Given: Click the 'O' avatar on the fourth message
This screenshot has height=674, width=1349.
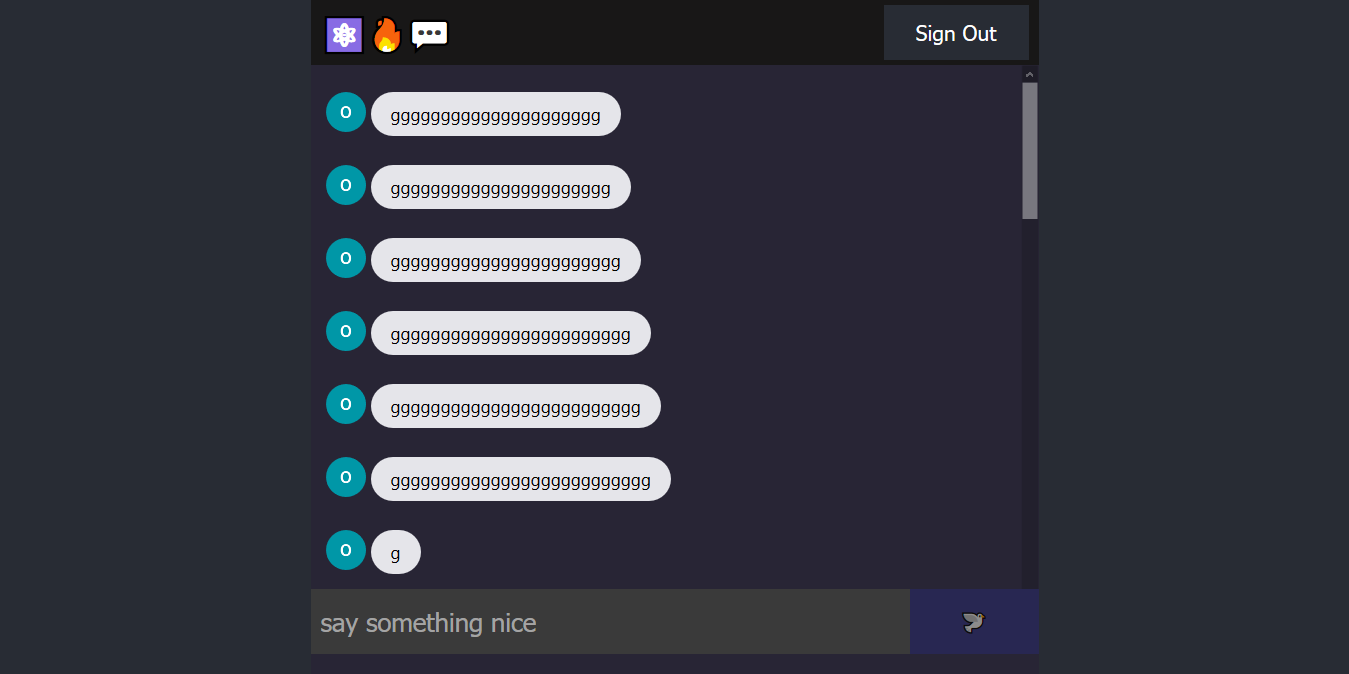Looking at the screenshot, I should (x=345, y=331).
